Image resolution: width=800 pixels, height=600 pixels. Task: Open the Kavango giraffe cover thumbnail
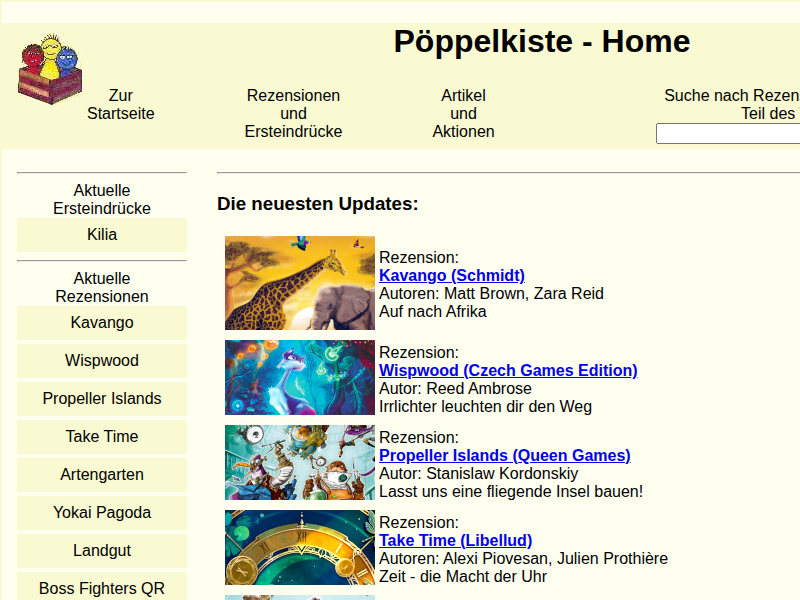coord(299,283)
